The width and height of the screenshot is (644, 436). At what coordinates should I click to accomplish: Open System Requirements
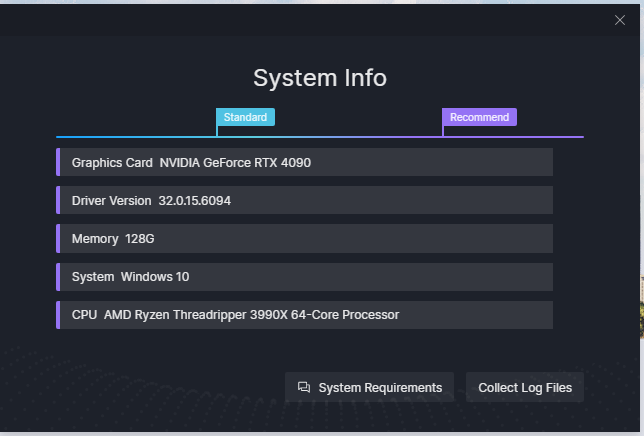point(369,387)
